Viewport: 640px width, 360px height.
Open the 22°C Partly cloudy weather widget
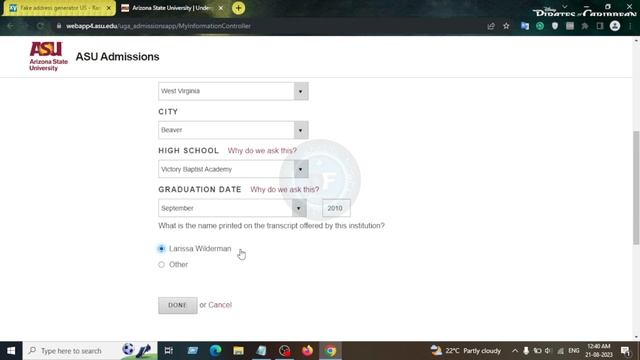[x=466, y=351]
